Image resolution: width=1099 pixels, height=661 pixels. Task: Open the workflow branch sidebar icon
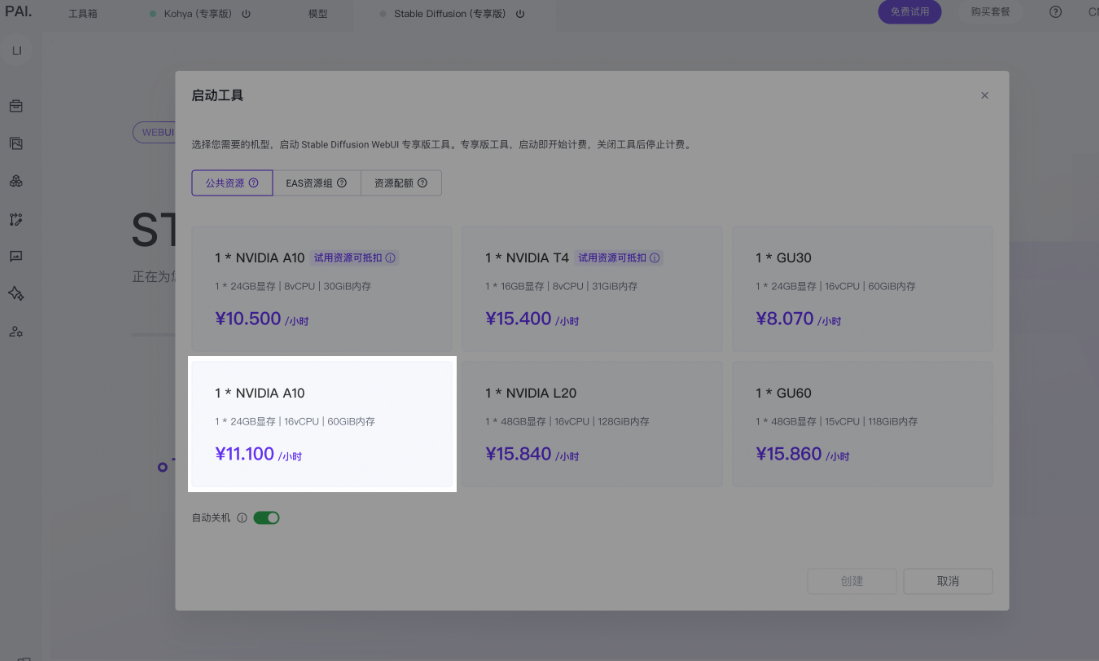16,219
